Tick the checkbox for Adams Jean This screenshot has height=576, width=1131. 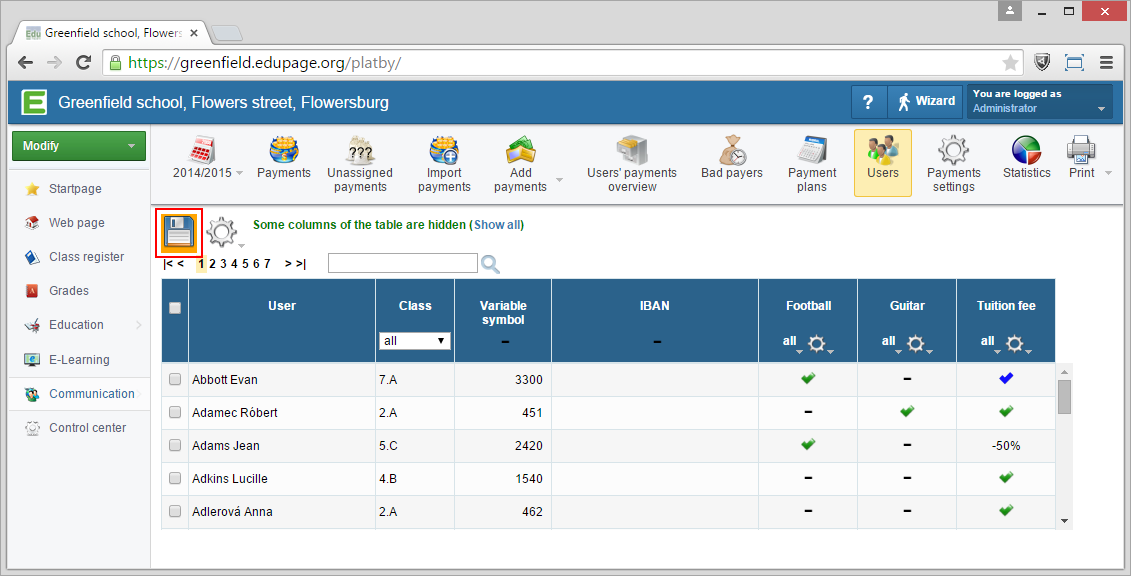(x=175, y=446)
